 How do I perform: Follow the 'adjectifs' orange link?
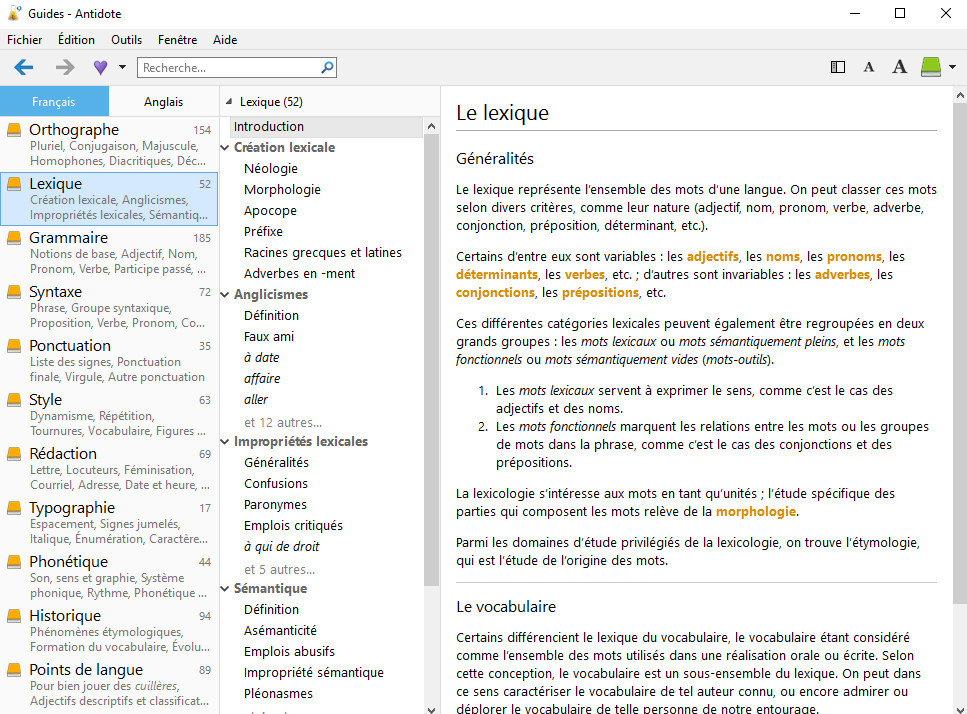click(x=712, y=256)
